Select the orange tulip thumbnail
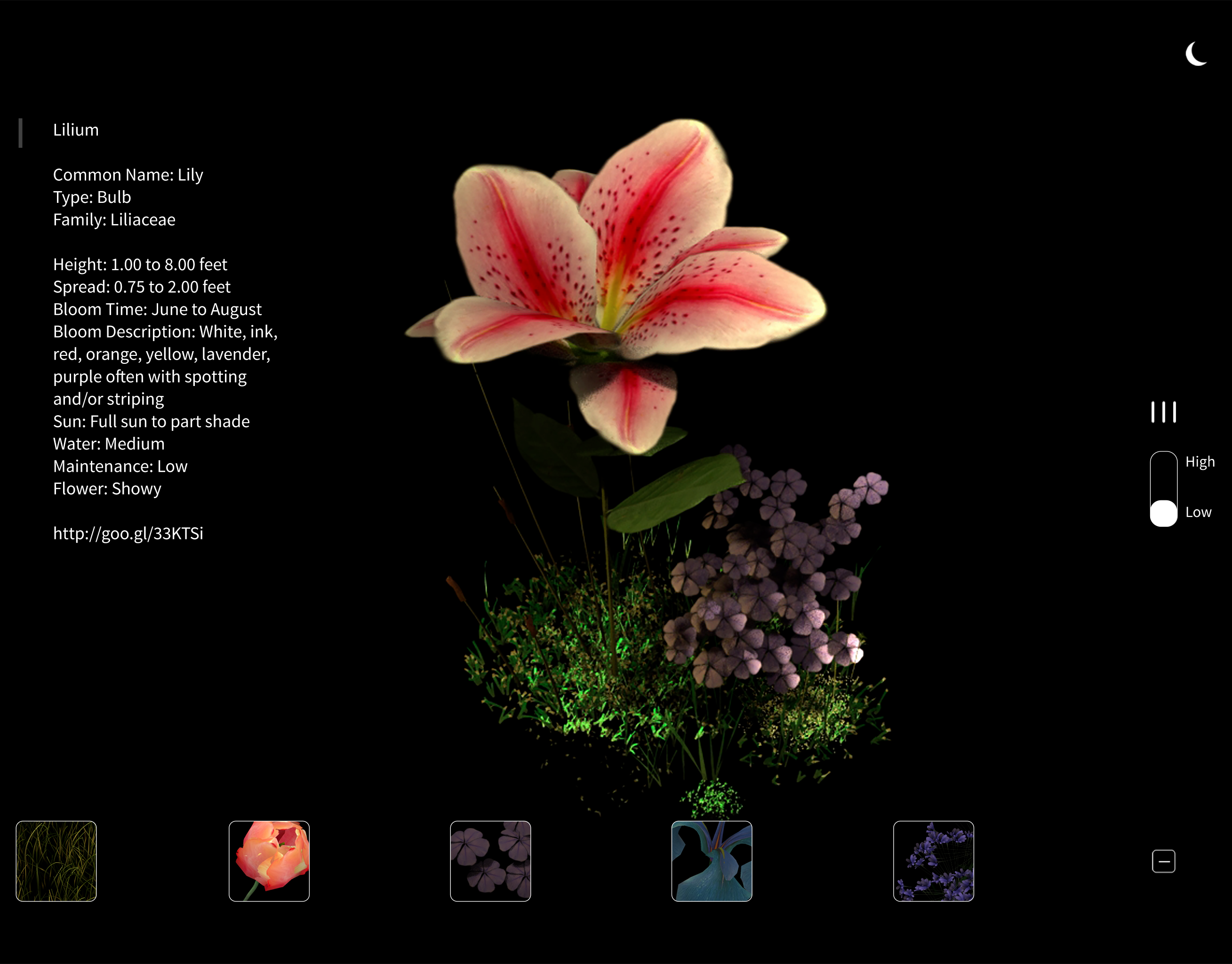The height and width of the screenshot is (964, 1232). tap(269, 861)
